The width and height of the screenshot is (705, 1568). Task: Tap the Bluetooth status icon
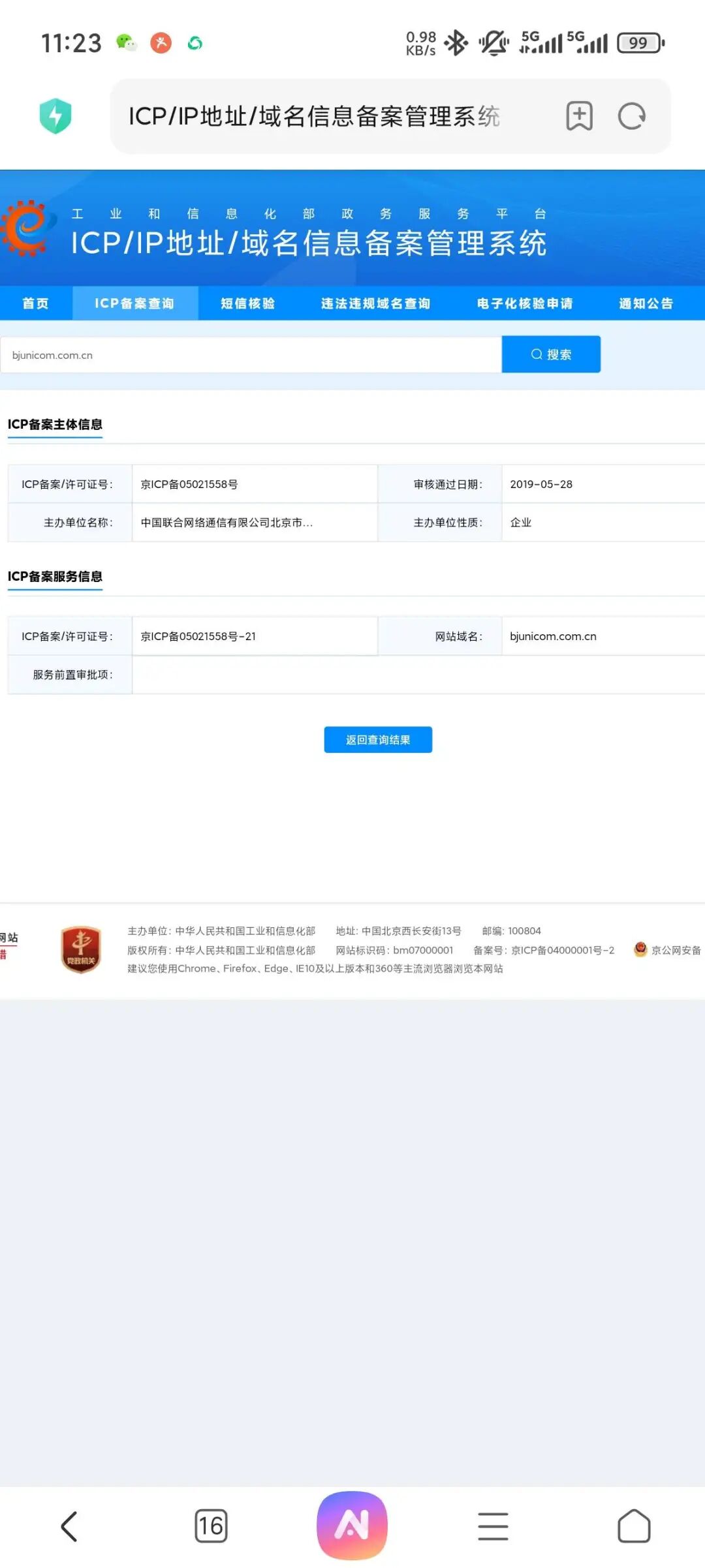(x=456, y=43)
